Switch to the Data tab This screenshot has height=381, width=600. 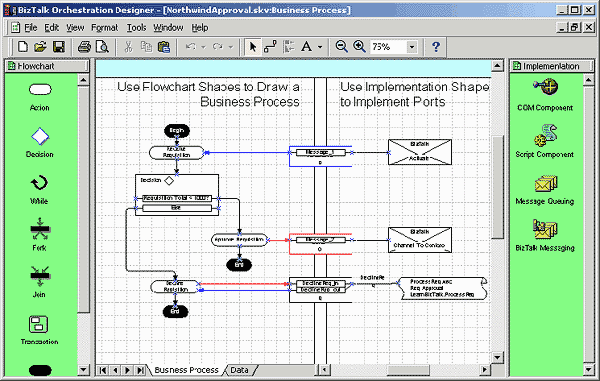tap(239, 370)
